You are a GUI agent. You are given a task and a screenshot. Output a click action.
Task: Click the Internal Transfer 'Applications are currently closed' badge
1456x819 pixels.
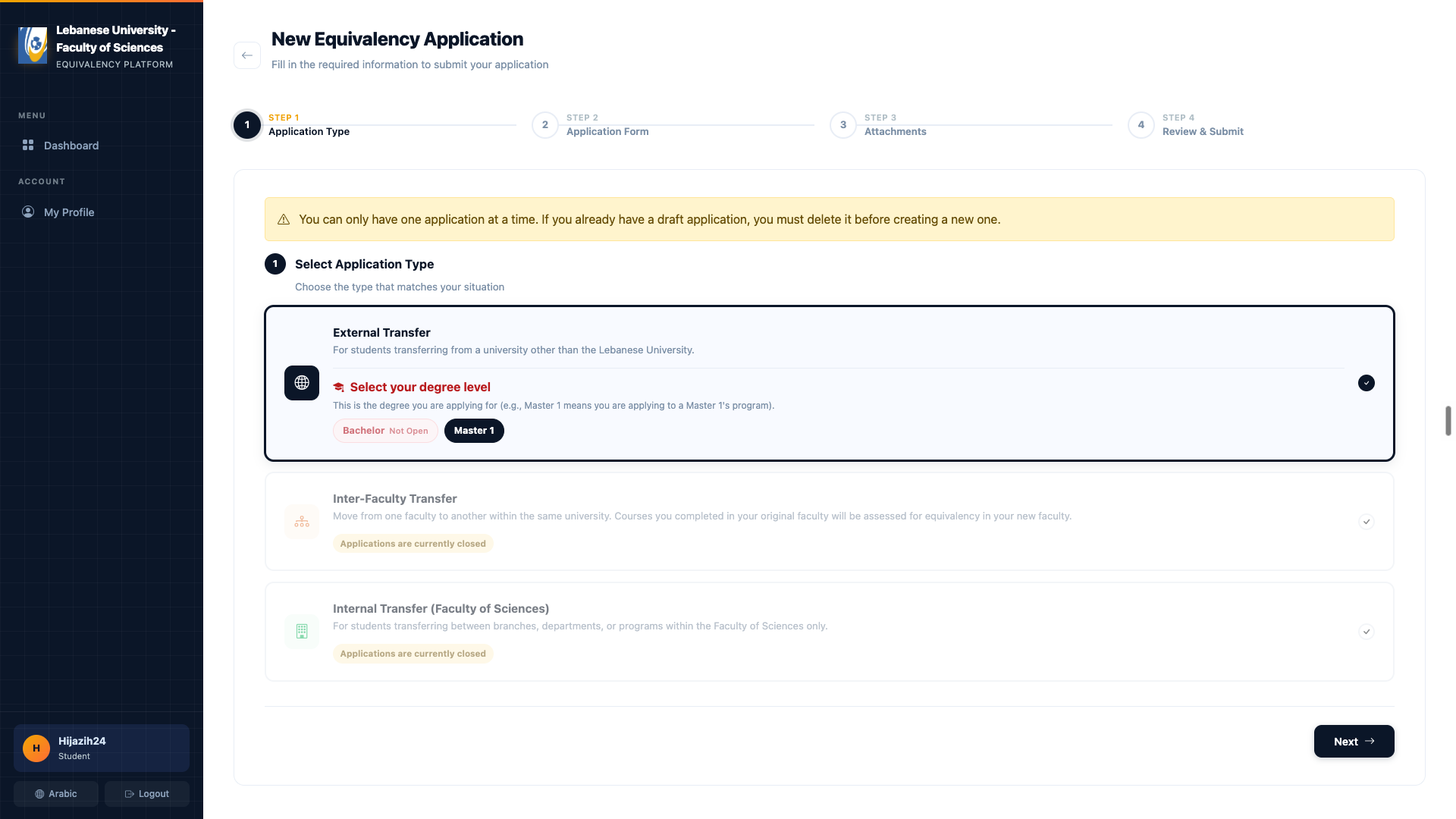413,654
